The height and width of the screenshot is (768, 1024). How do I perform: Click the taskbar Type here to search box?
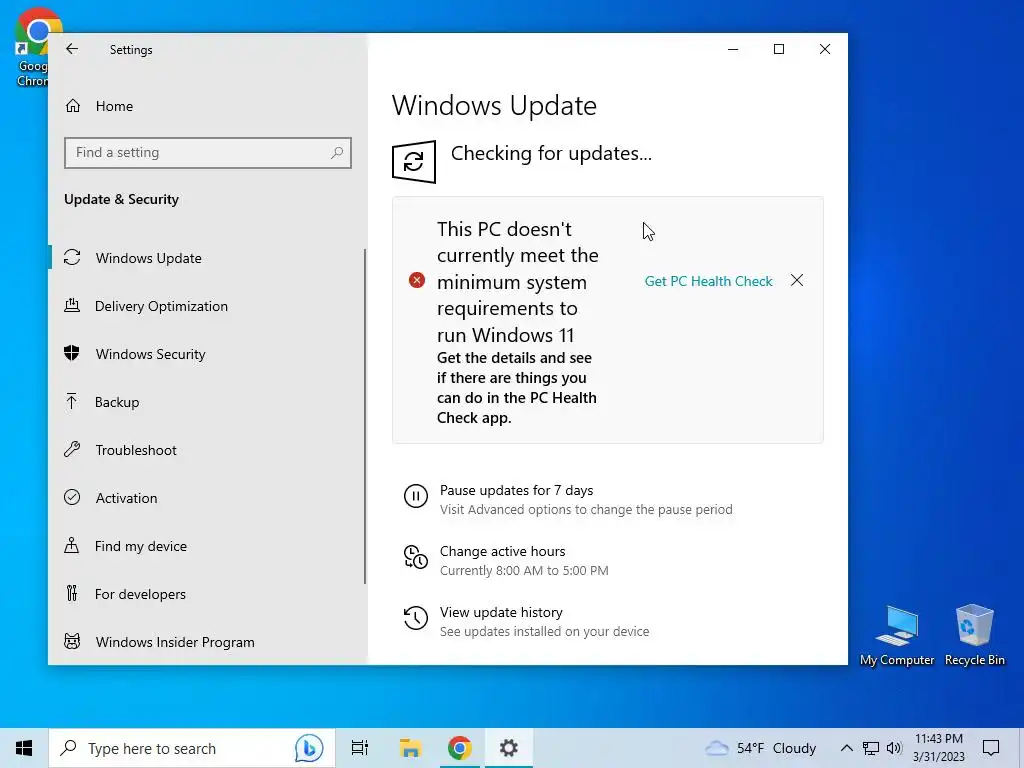tap(191, 748)
